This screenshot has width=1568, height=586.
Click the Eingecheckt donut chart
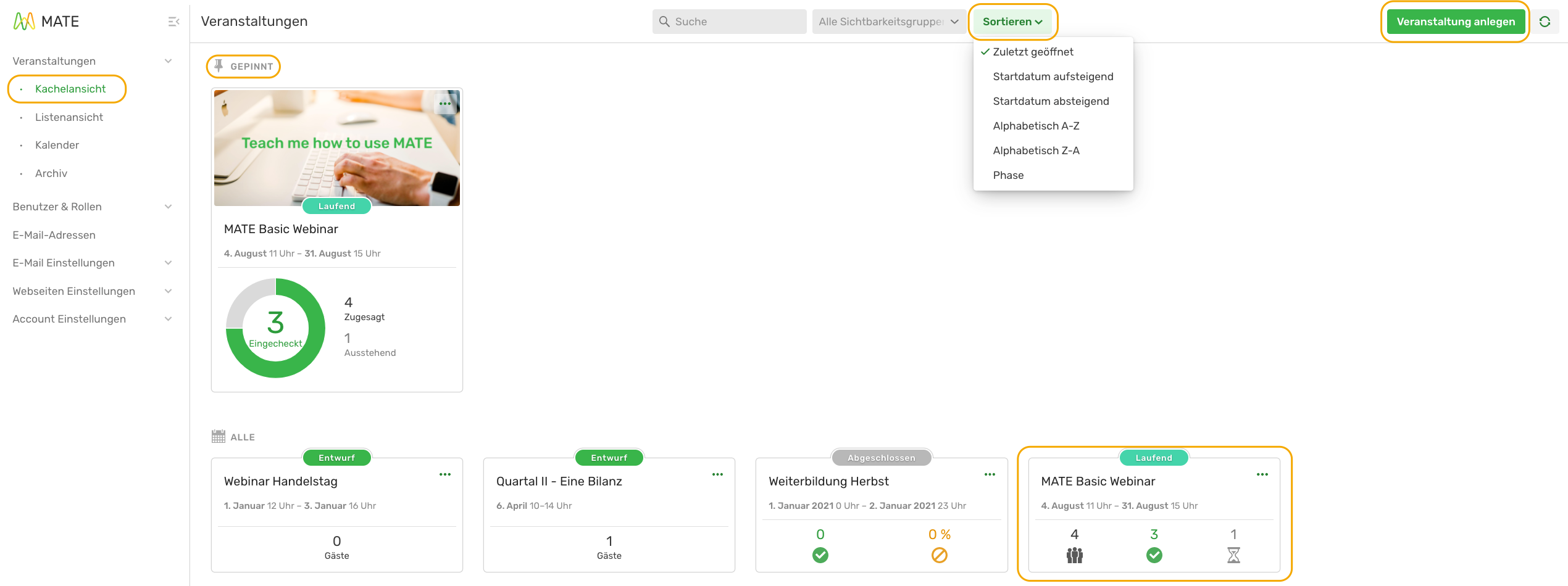pyautogui.click(x=275, y=328)
